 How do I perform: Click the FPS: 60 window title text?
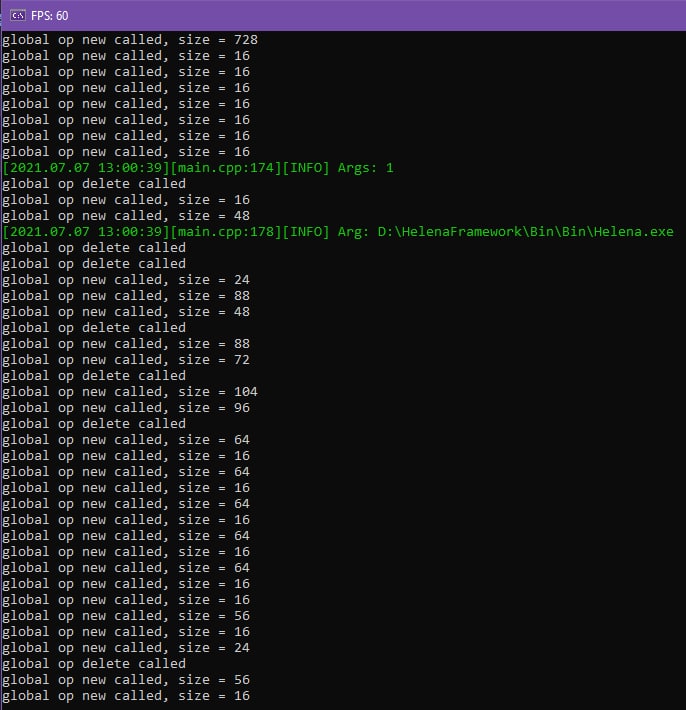pos(50,16)
